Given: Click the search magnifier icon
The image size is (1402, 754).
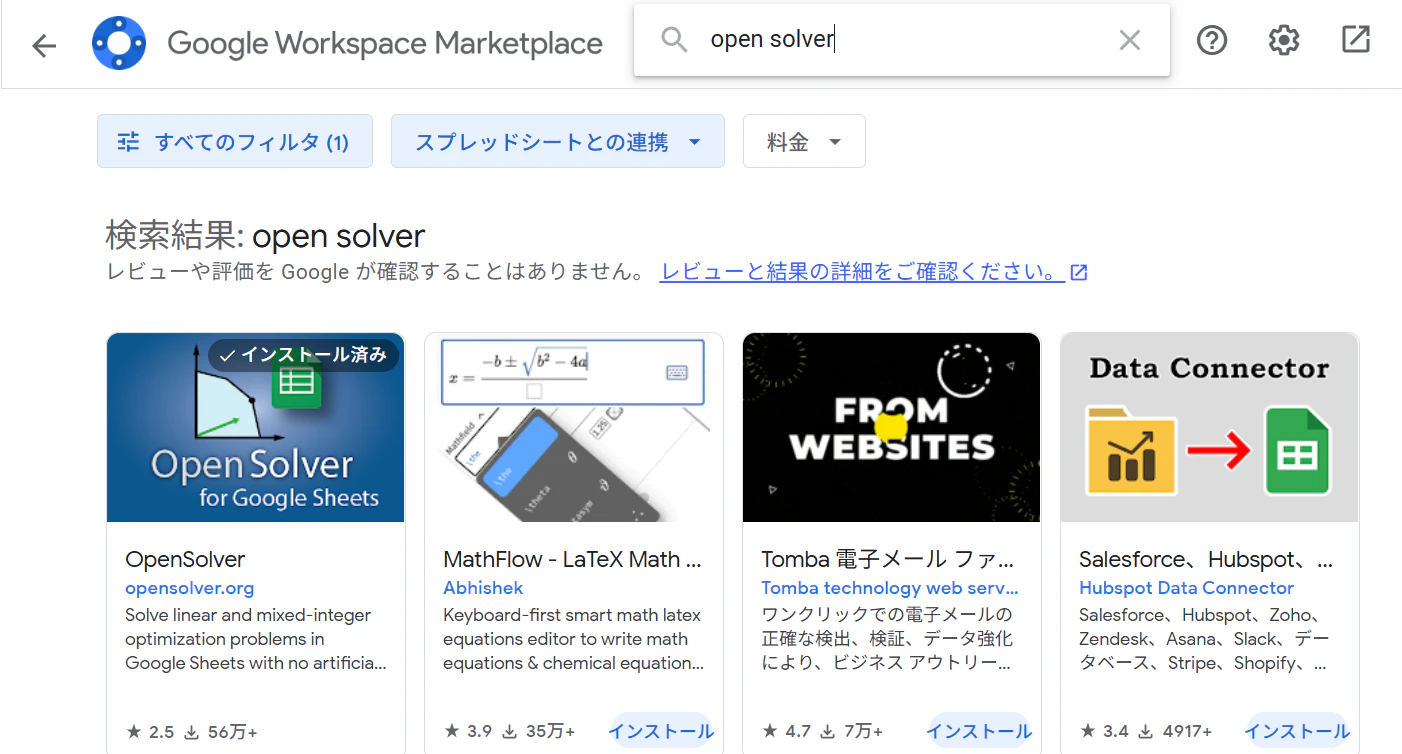Looking at the screenshot, I should [675, 40].
